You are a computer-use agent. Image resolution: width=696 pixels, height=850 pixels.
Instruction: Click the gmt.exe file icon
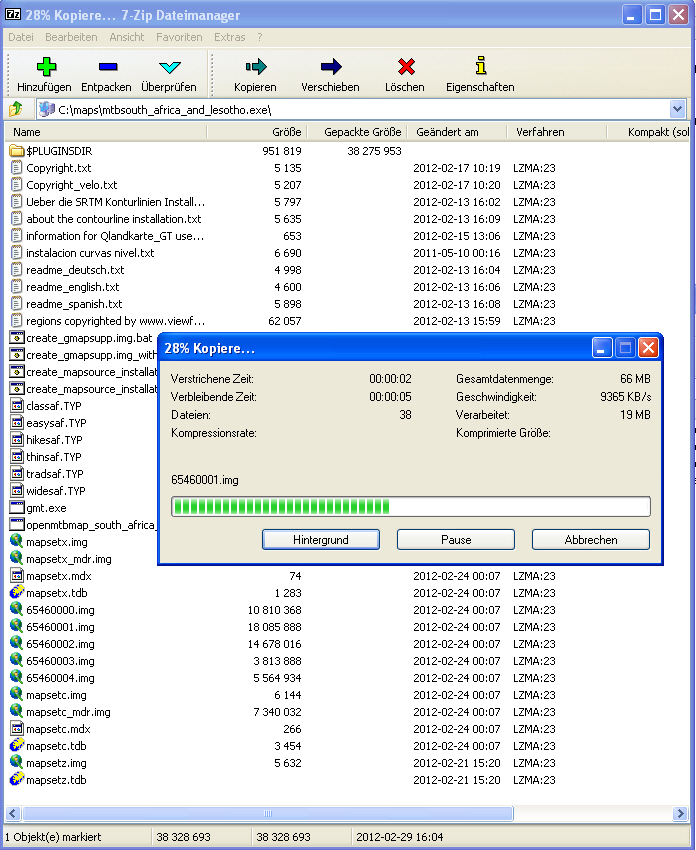pyautogui.click(x=17, y=507)
